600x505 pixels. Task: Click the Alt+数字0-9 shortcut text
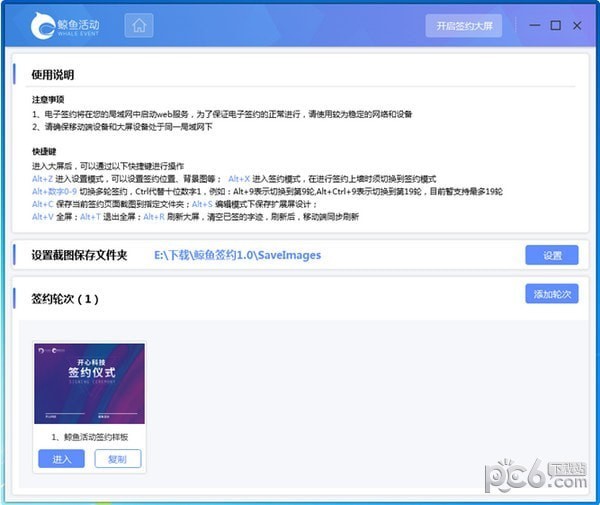54,192
